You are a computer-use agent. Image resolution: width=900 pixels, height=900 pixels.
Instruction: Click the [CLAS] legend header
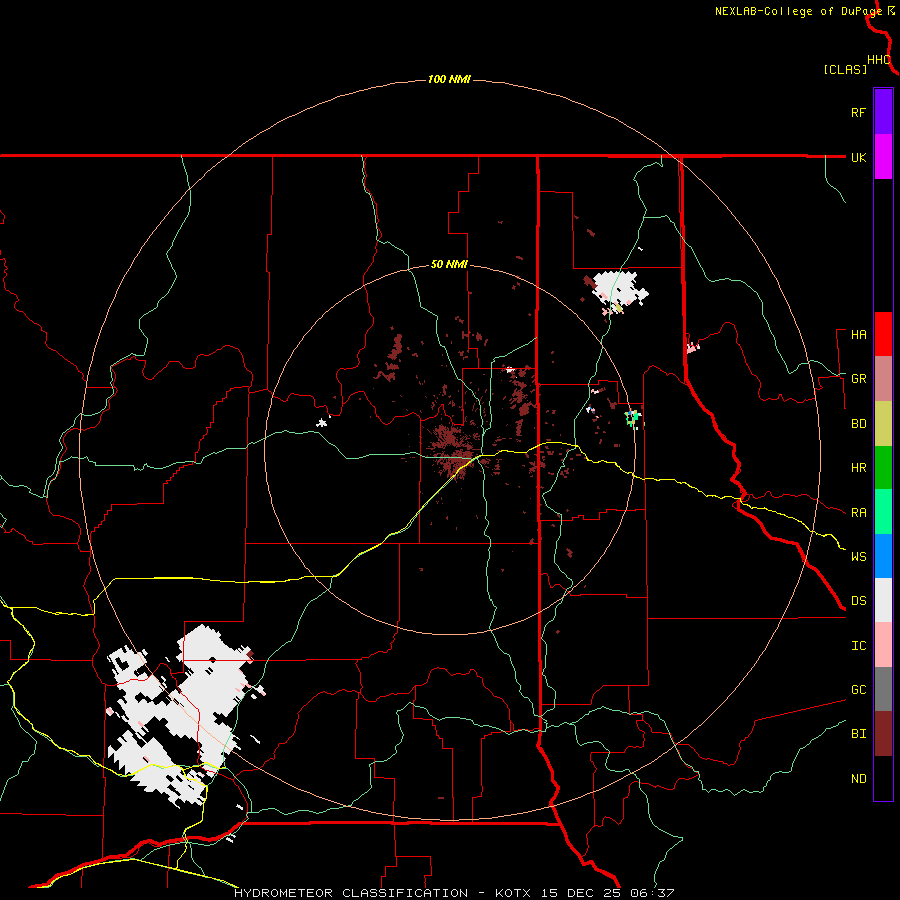click(845, 69)
